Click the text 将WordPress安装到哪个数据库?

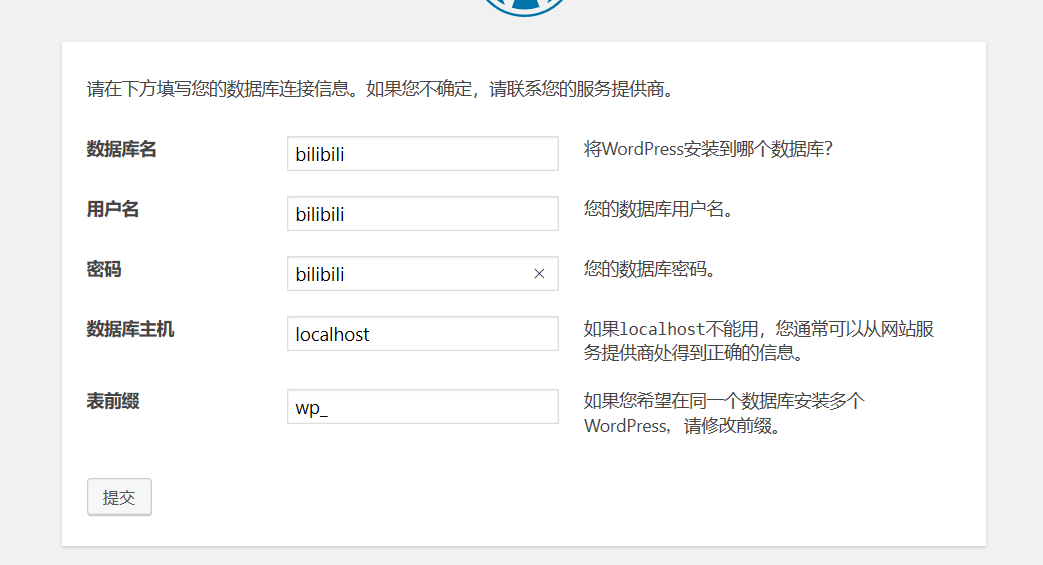tap(708, 149)
